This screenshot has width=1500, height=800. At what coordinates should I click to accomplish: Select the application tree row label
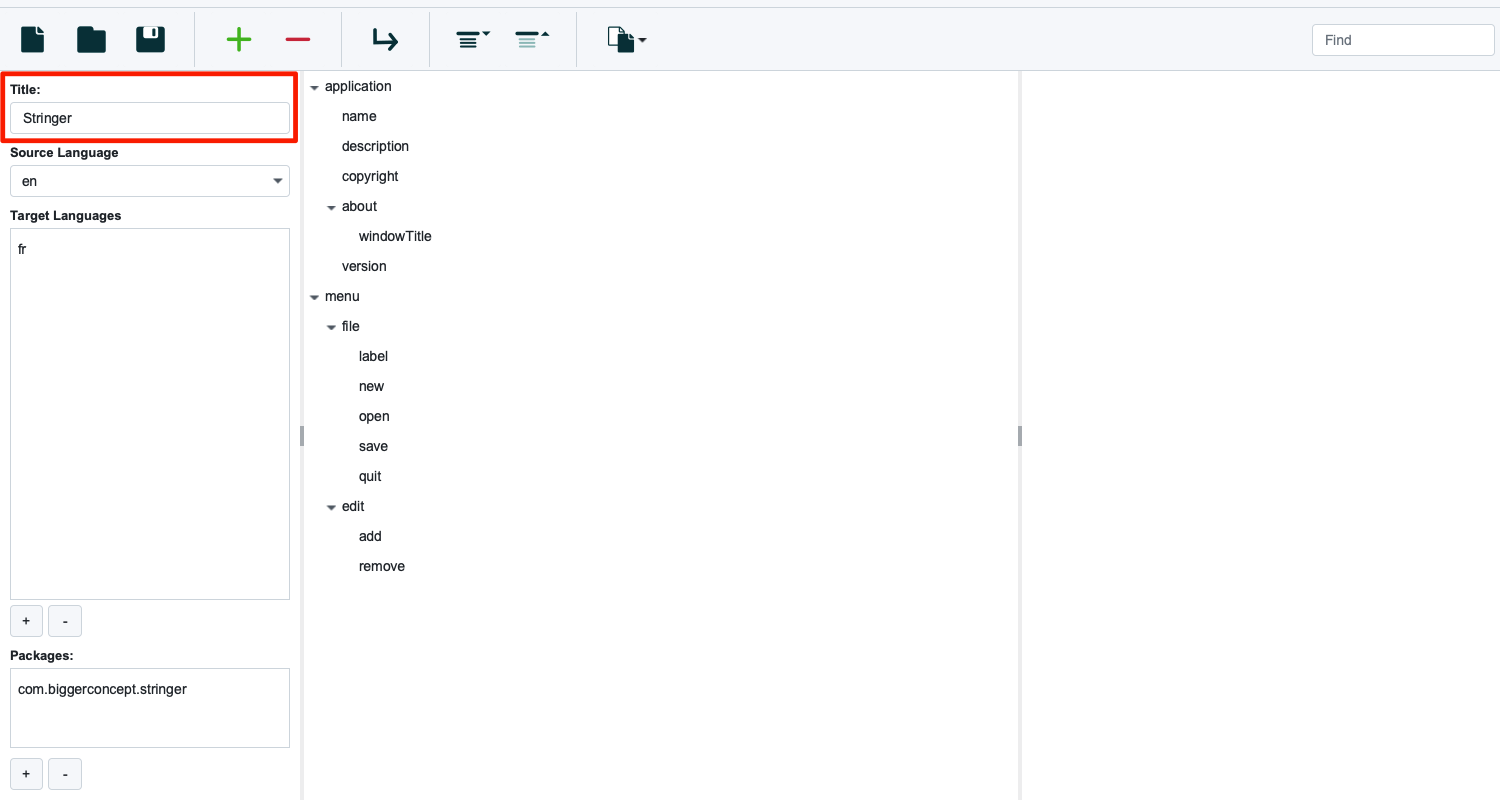click(358, 86)
